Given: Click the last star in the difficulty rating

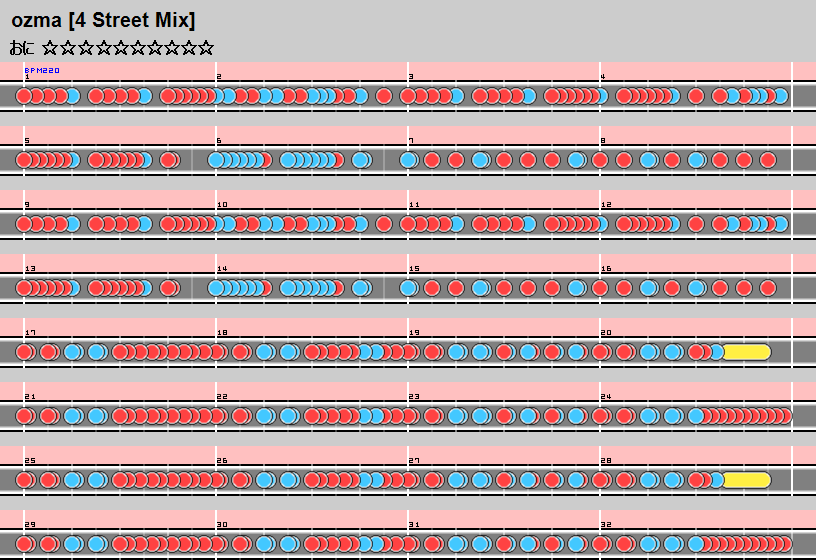Looking at the screenshot, I should pos(206,48).
